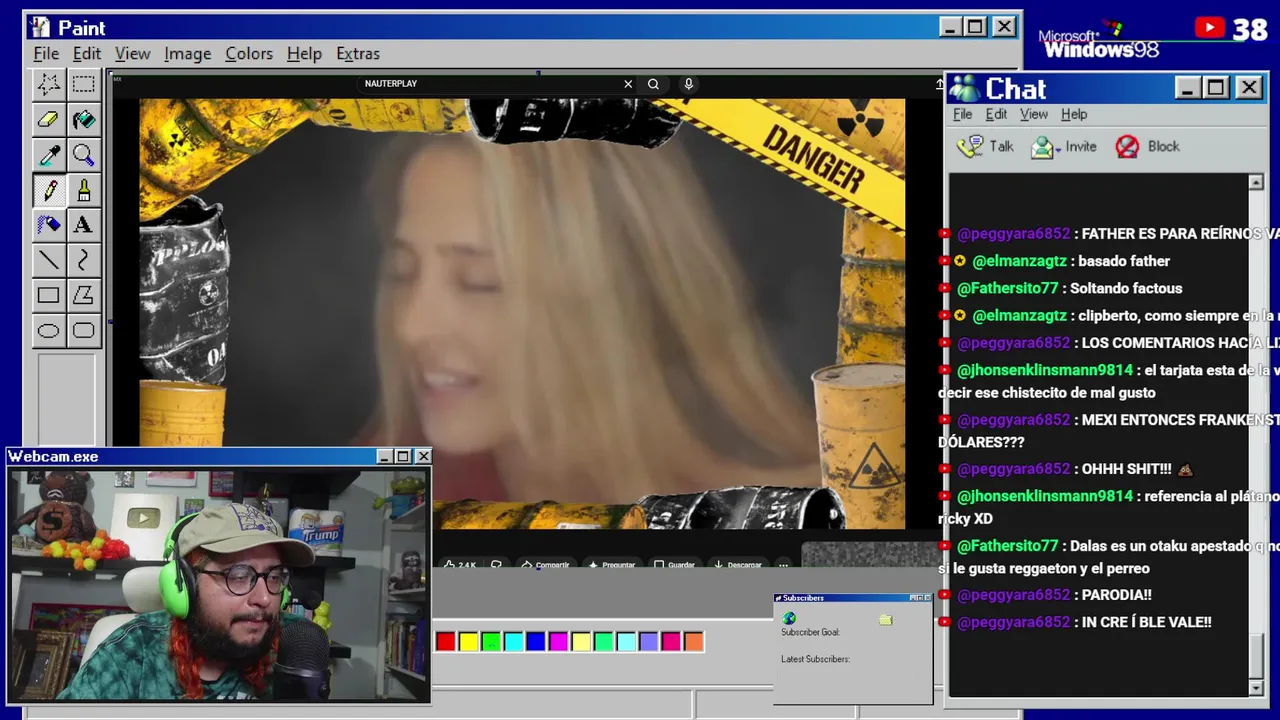Choose the Eraser tool in Paint

coord(48,120)
